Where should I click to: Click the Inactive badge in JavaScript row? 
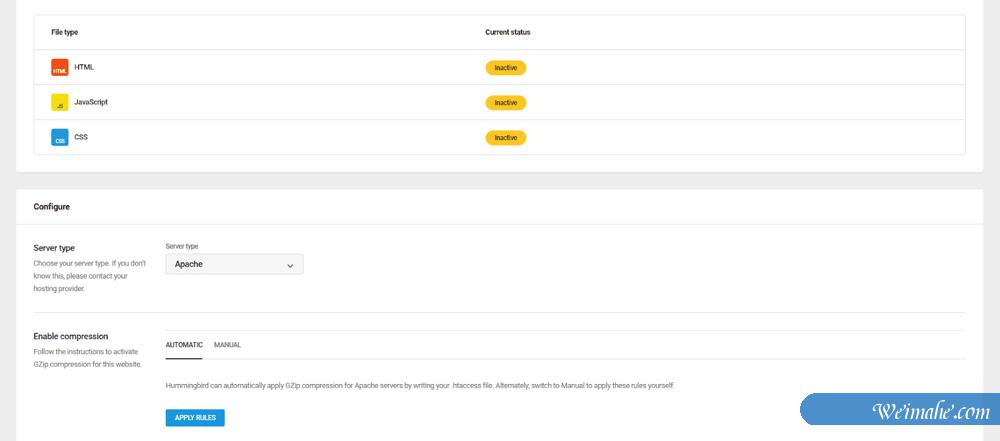point(505,102)
